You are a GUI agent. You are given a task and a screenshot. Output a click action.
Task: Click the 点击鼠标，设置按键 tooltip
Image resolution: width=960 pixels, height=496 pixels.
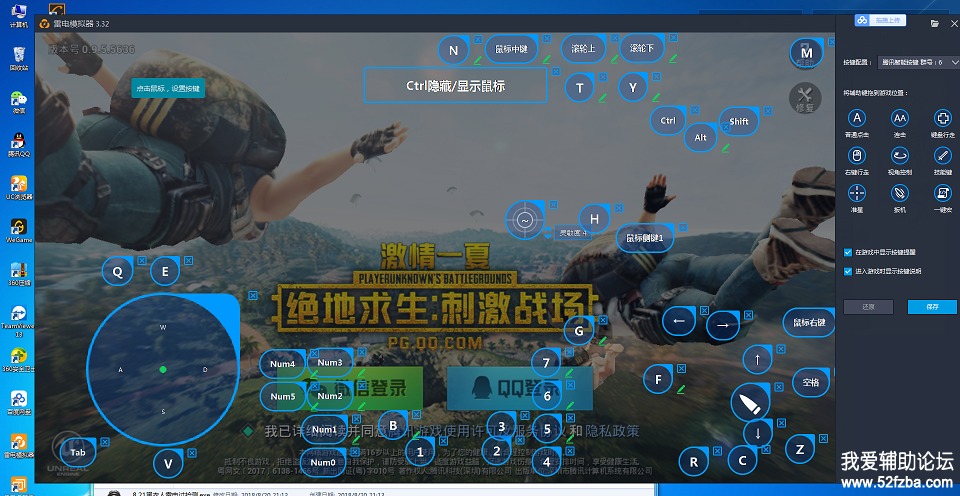coord(168,89)
